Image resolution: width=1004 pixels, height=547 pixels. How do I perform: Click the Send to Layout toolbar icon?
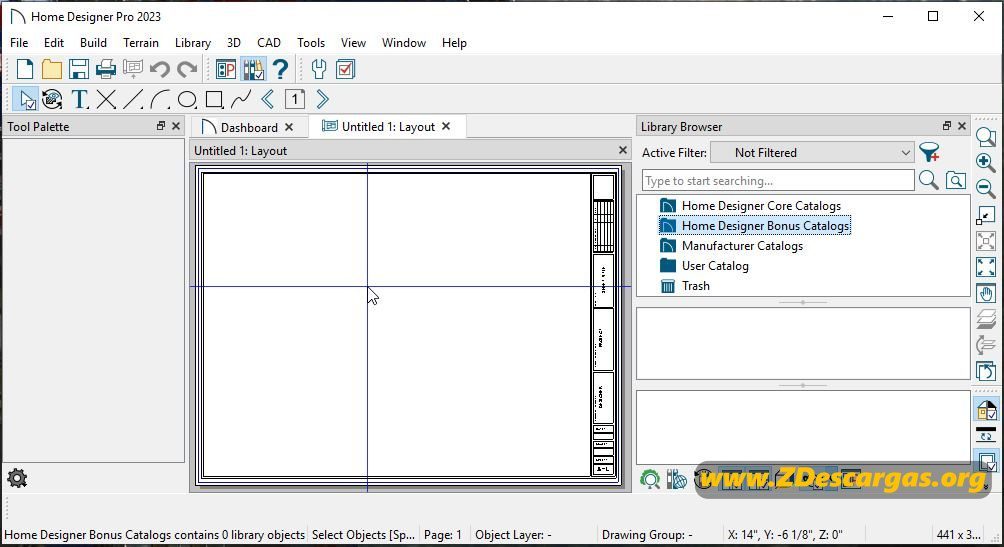pos(133,69)
